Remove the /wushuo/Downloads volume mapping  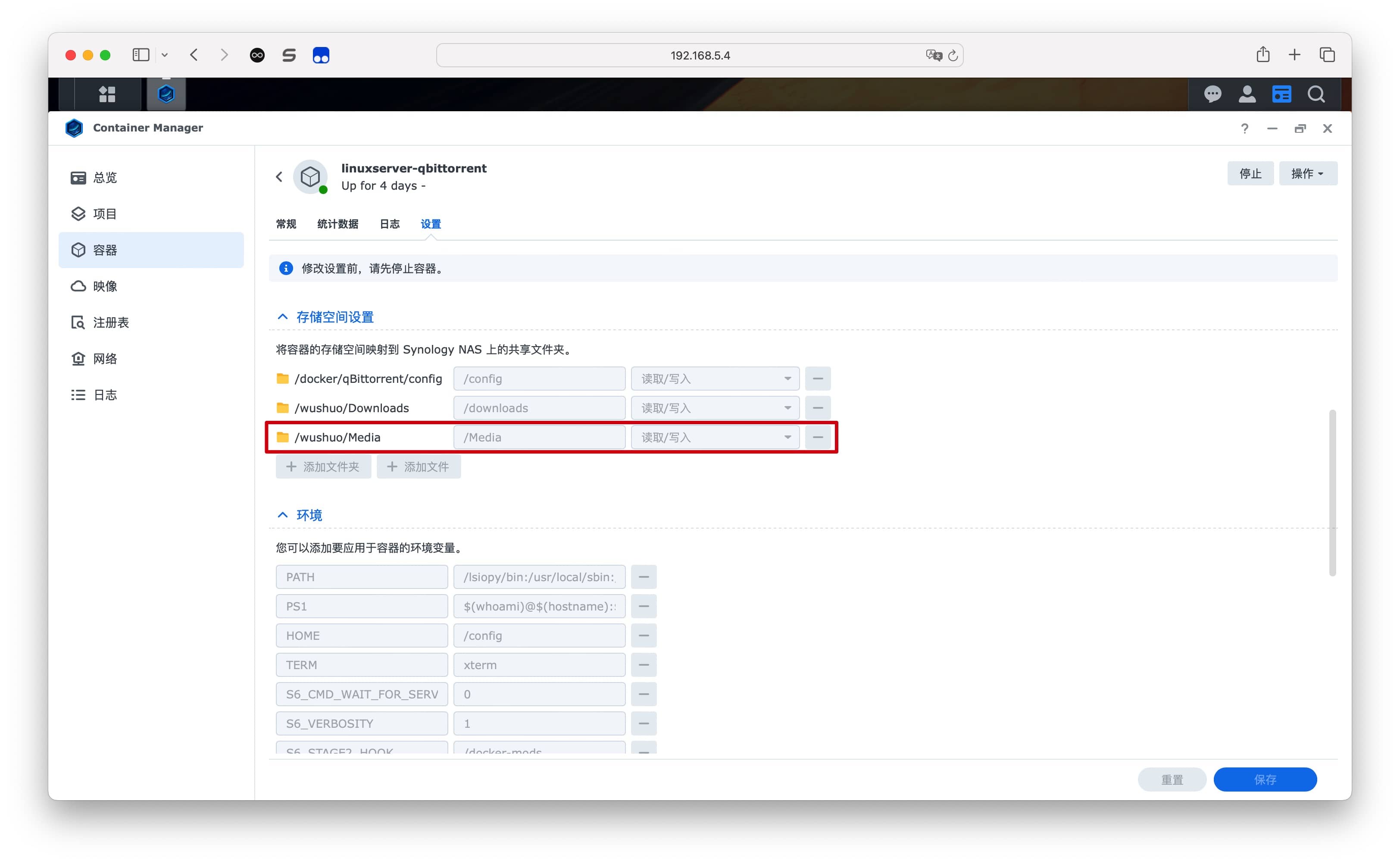click(817, 408)
